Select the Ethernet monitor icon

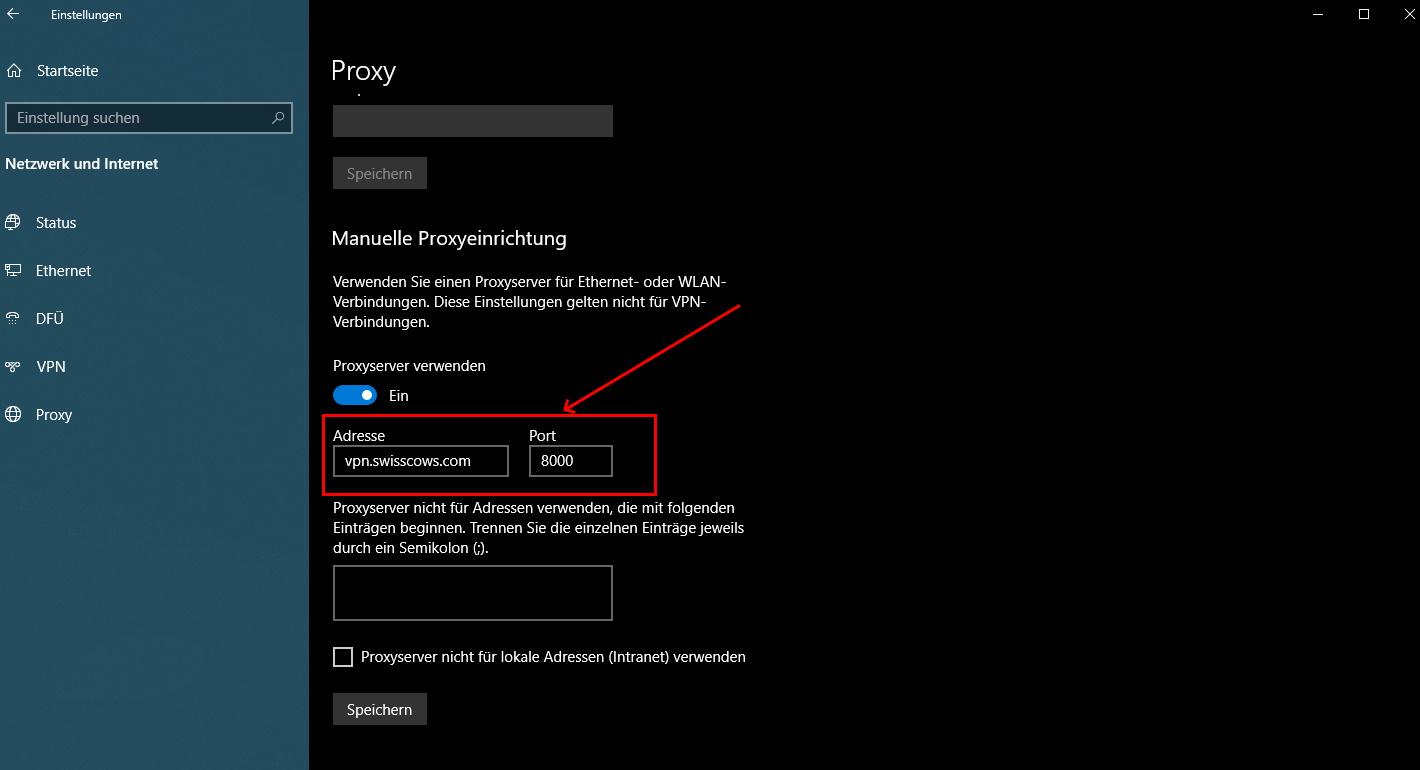click(x=13, y=270)
